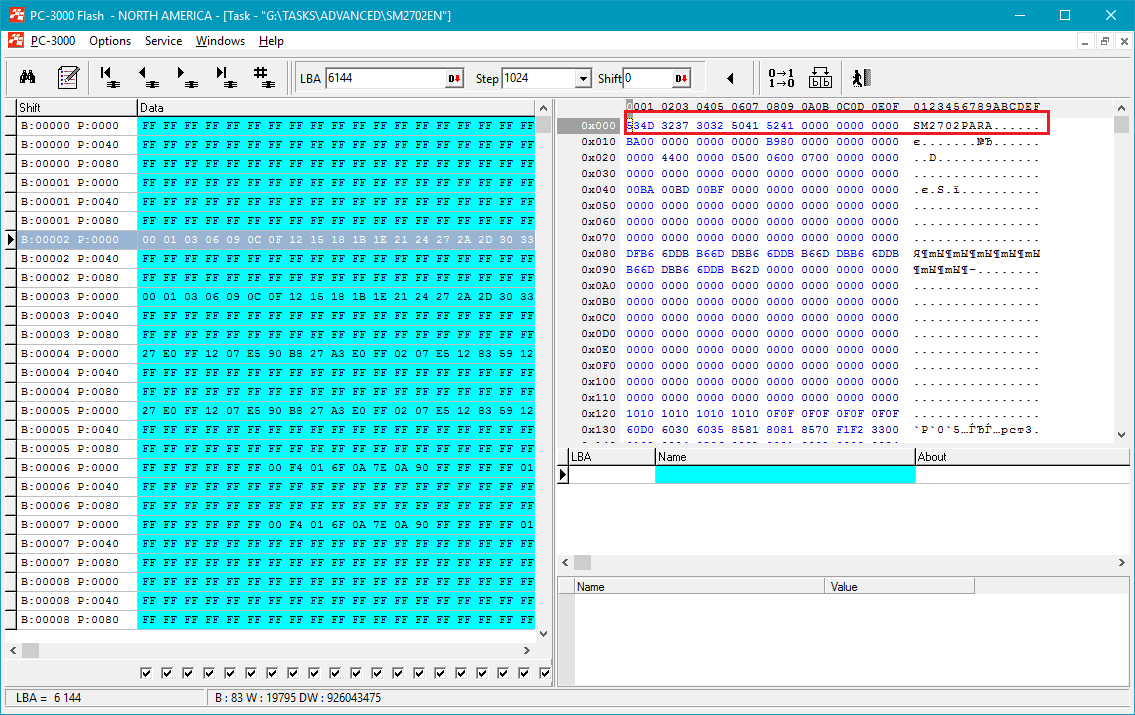Click into the Step input field
The image size is (1135, 715).
tap(539, 78)
